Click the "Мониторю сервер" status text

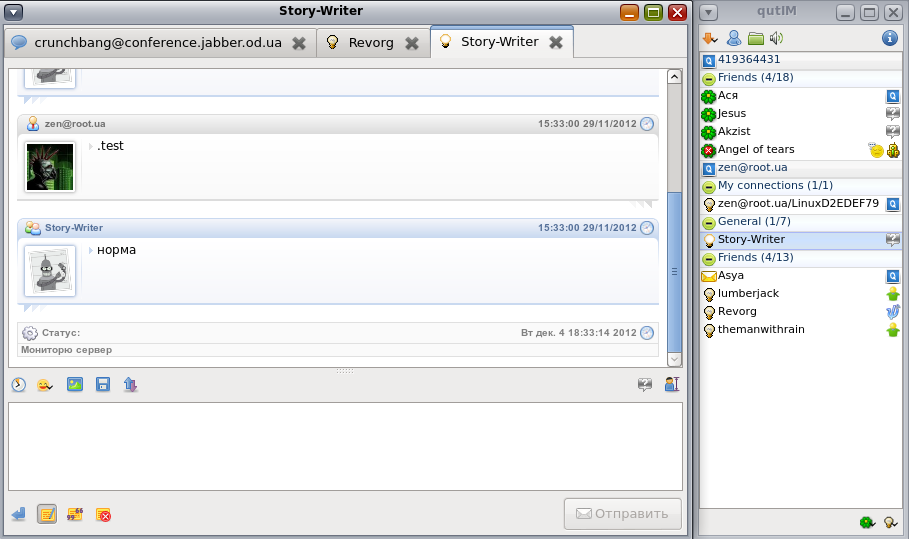pyautogui.click(x=67, y=350)
